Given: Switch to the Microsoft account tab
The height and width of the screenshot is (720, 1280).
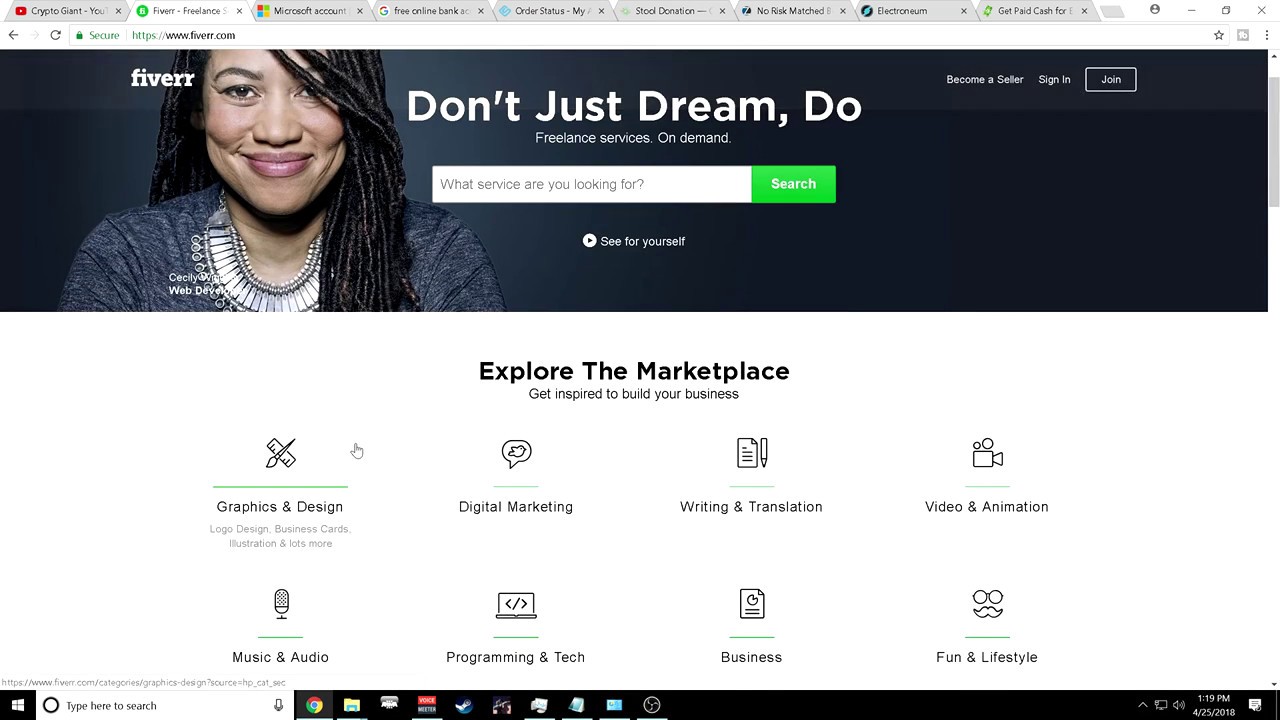Looking at the screenshot, I should (x=309, y=11).
